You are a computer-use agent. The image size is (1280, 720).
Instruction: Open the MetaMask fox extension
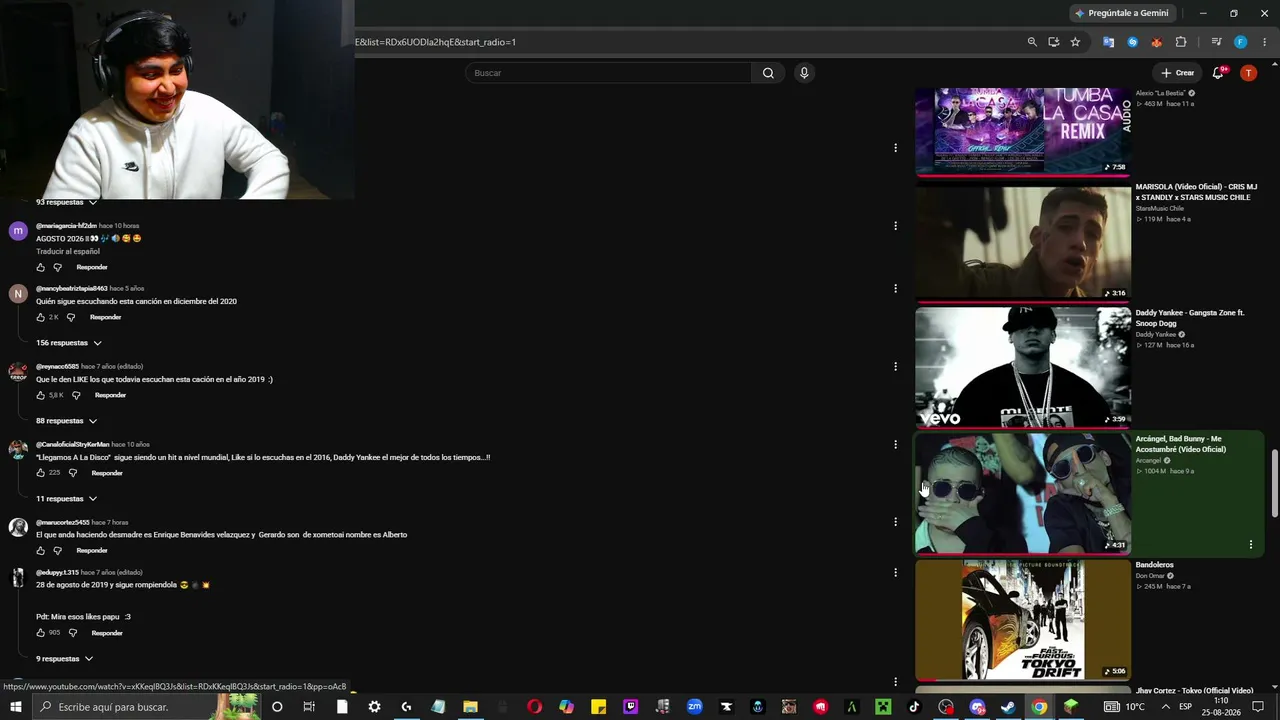point(1156,42)
